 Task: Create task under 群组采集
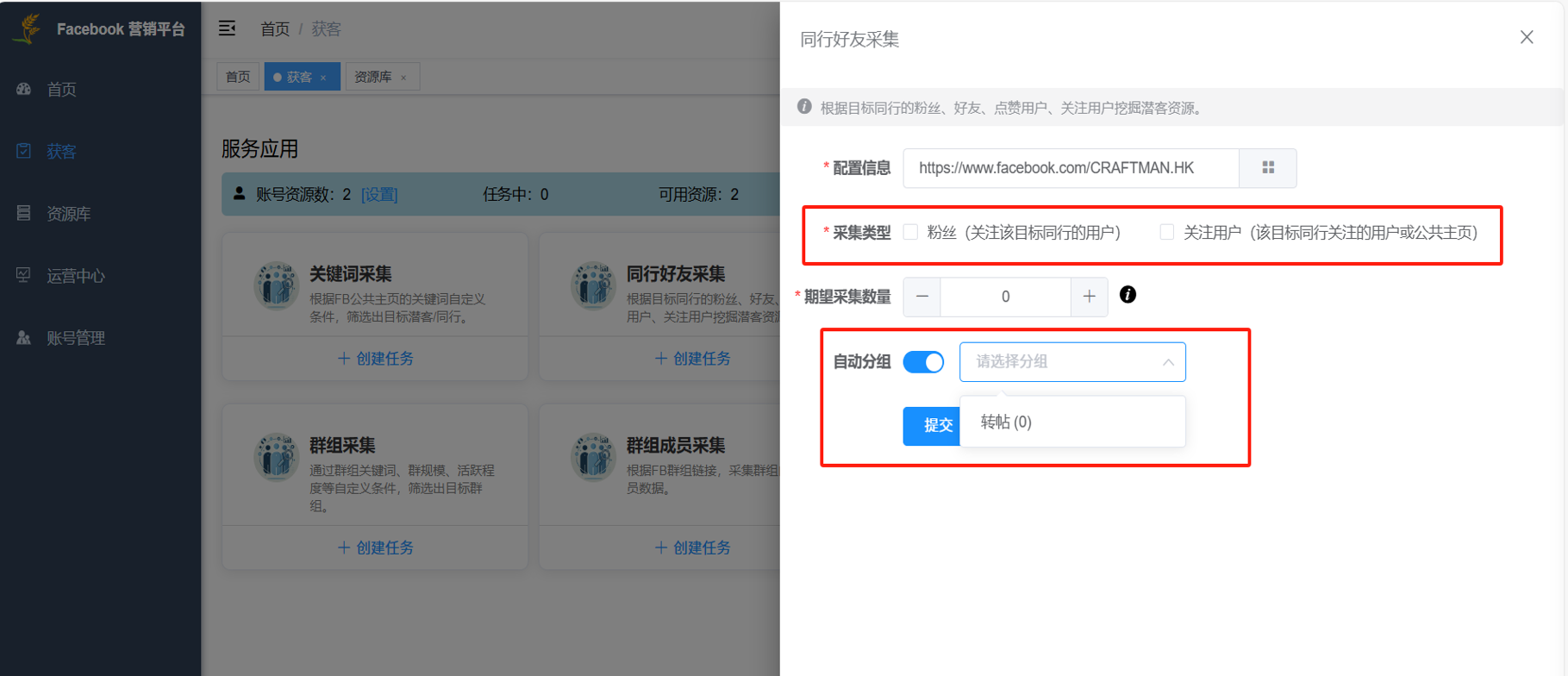click(375, 548)
